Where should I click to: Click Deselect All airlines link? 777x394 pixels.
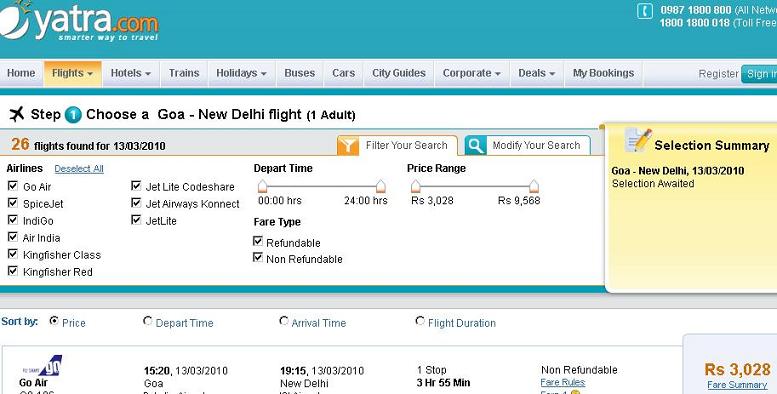pyautogui.click(x=79, y=169)
